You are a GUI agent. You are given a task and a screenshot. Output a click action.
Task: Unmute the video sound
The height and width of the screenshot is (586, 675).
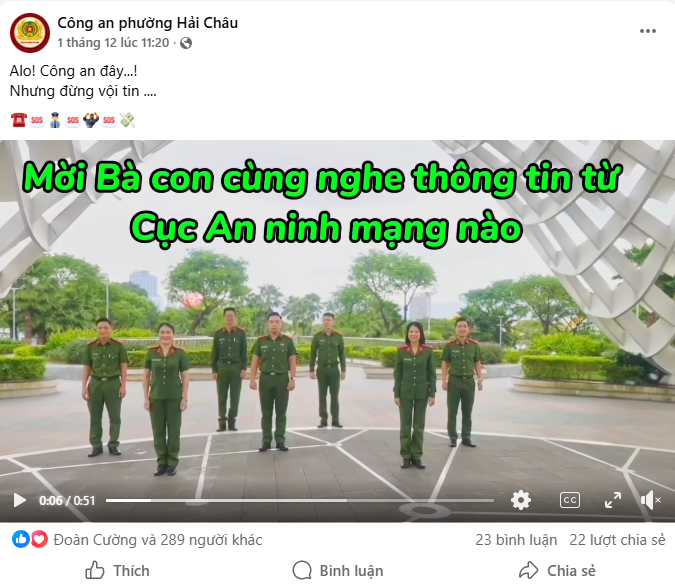click(650, 500)
